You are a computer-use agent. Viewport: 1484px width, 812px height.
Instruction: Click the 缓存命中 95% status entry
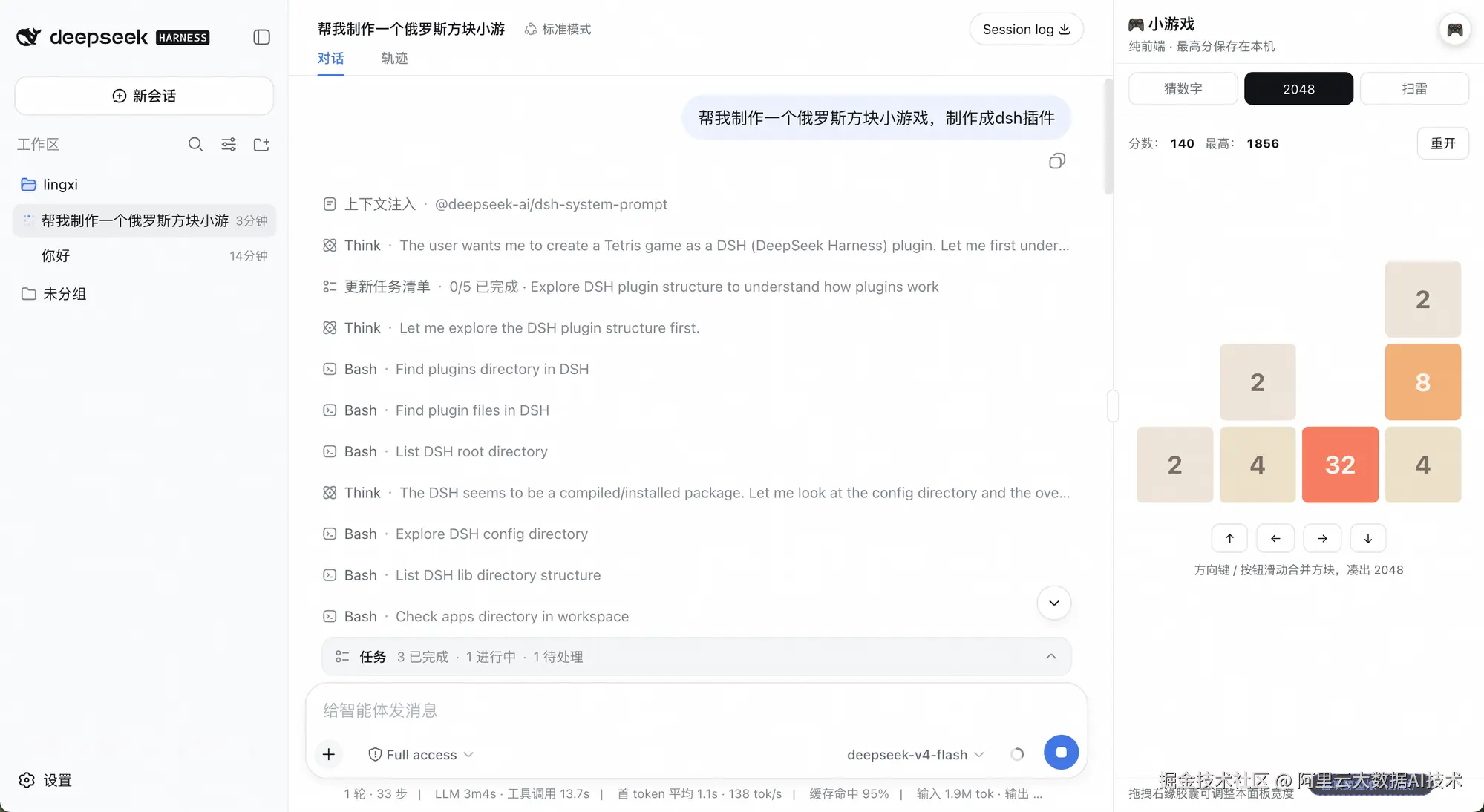click(849, 793)
